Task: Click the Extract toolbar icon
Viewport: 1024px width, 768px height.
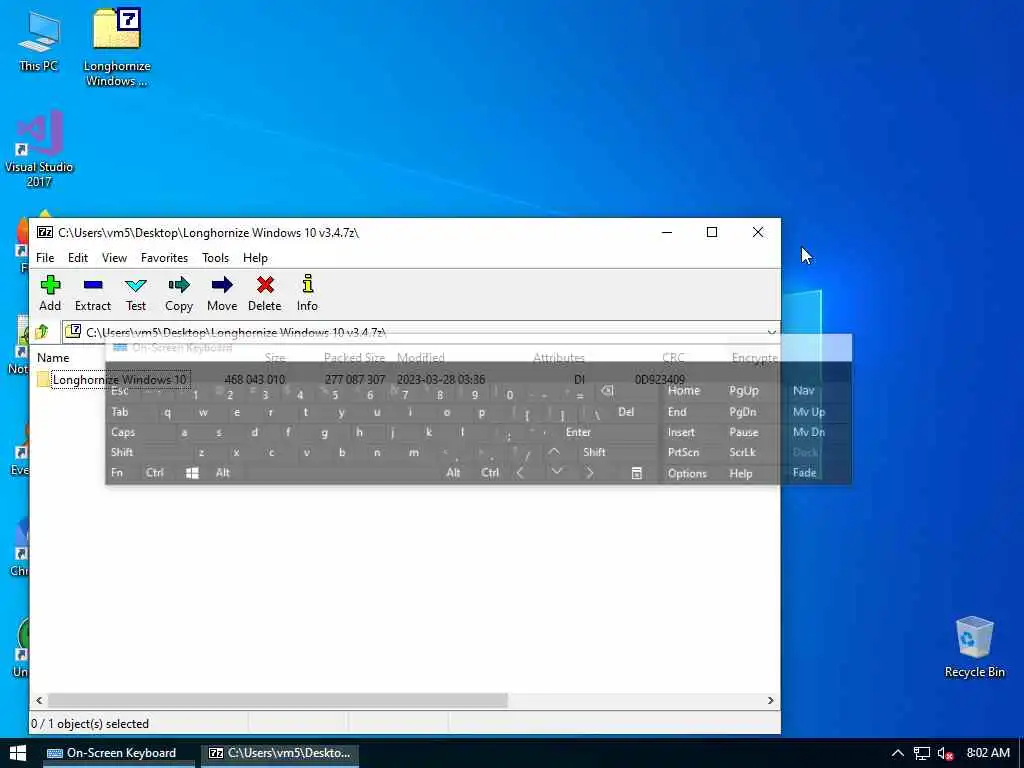Action: (x=93, y=293)
